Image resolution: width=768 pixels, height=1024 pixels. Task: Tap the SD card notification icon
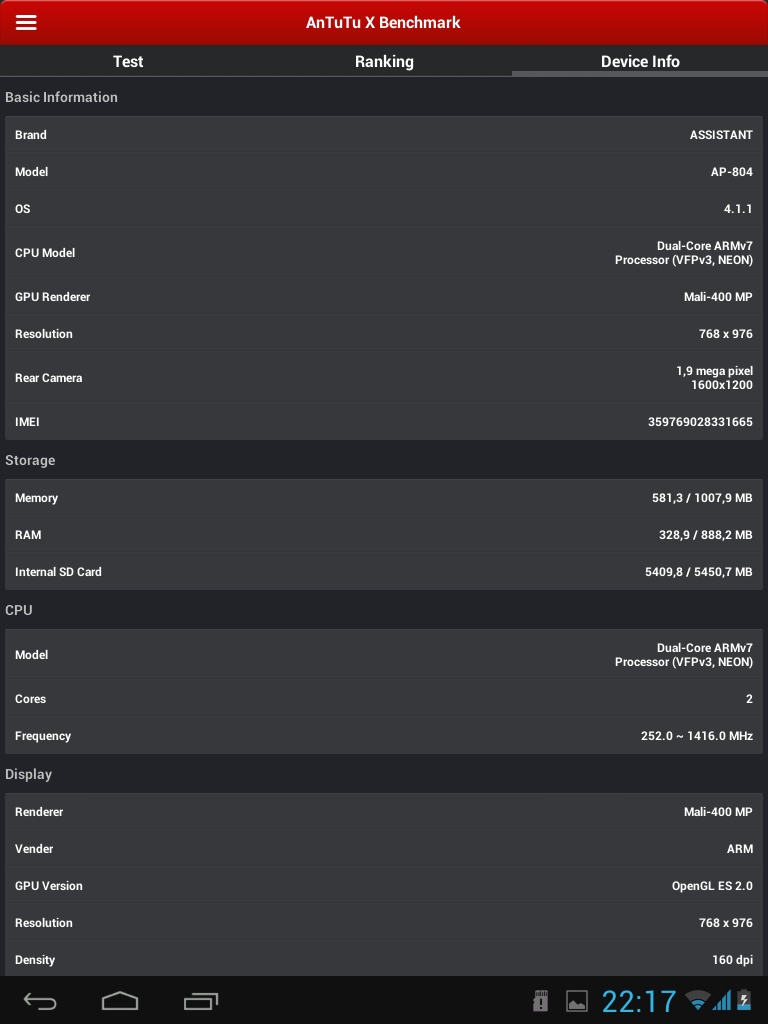[x=541, y=1000]
